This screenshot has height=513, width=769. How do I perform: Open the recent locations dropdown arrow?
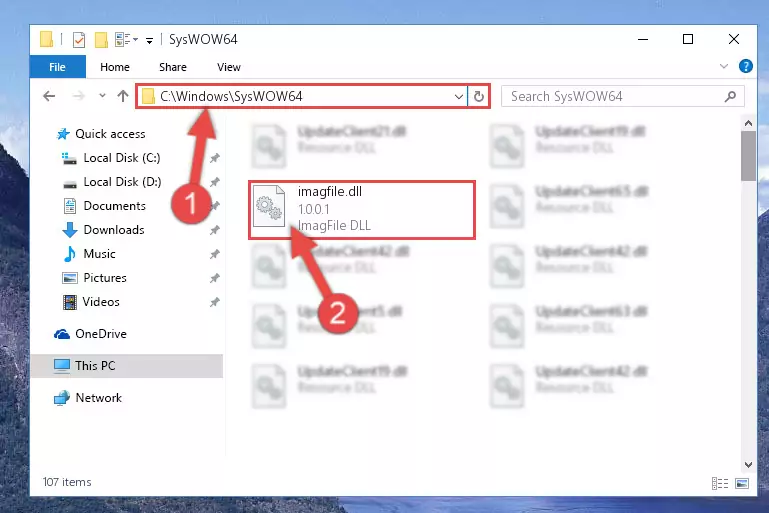pos(102,96)
